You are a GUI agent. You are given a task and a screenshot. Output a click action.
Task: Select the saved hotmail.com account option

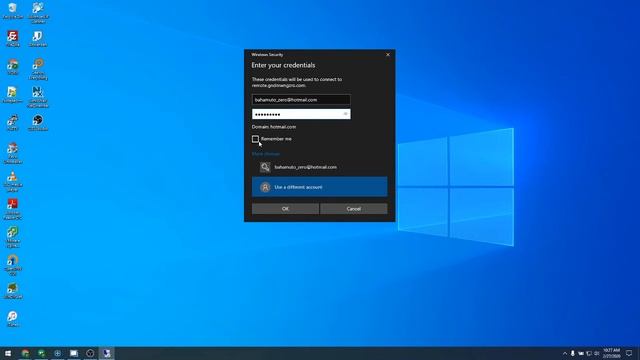[320, 167]
